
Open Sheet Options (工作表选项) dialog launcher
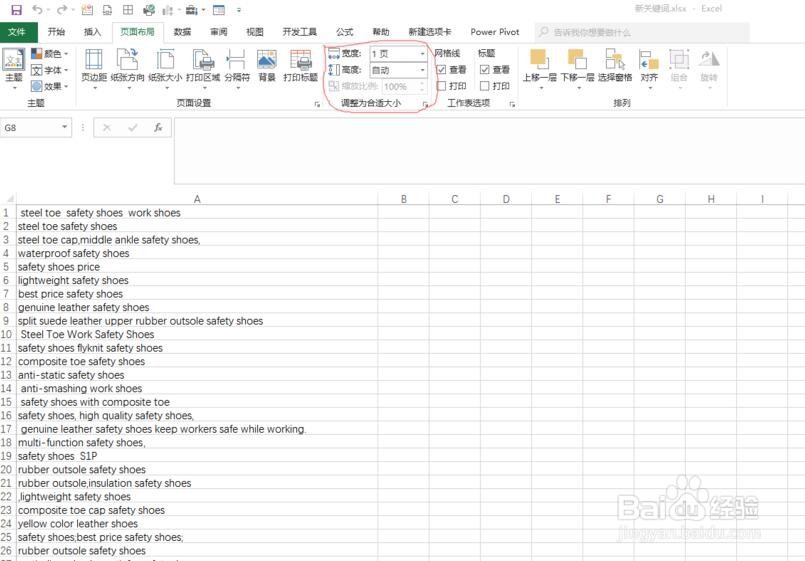[x=512, y=104]
